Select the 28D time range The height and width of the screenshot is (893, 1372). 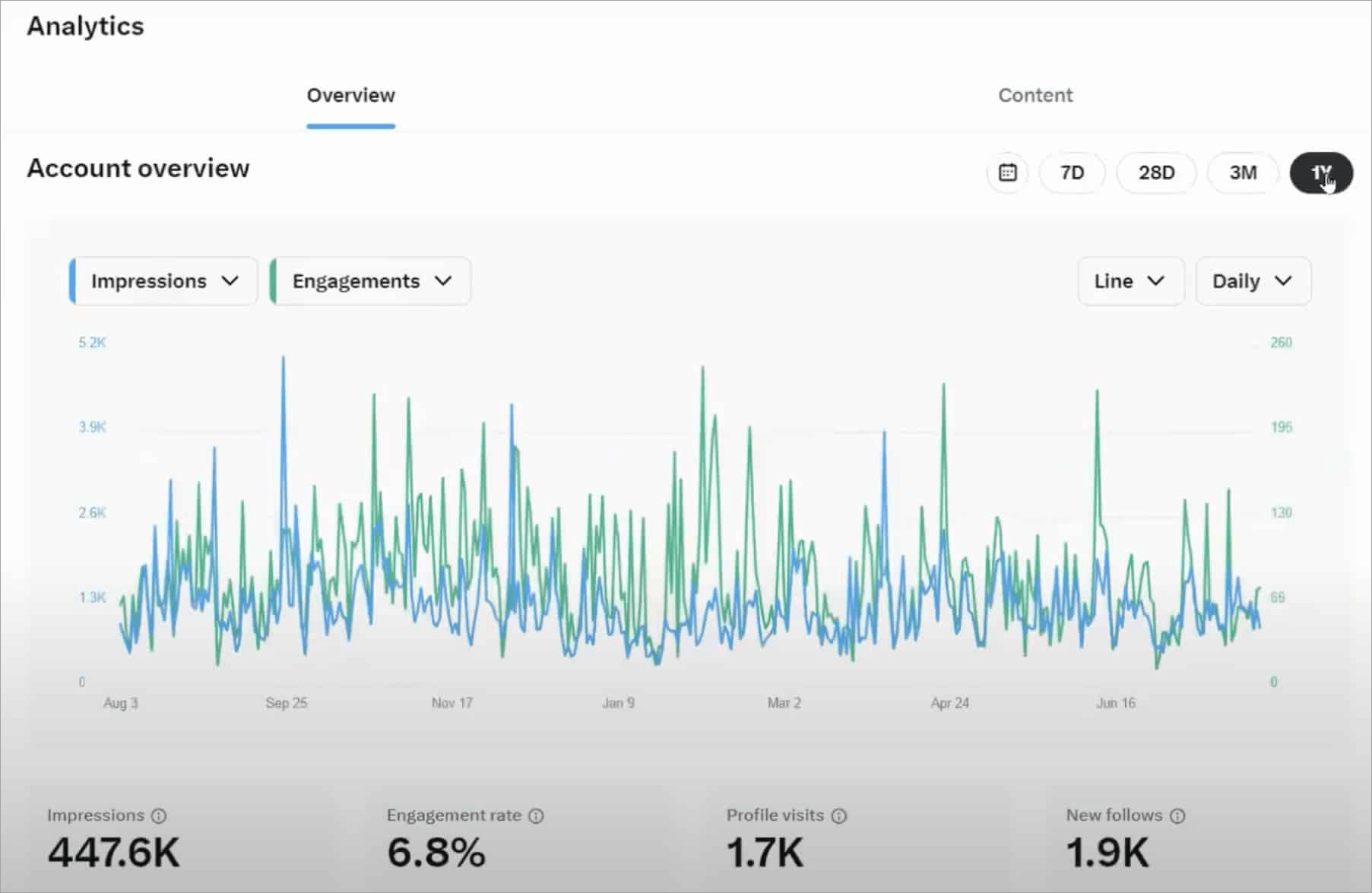(x=1156, y=173)
